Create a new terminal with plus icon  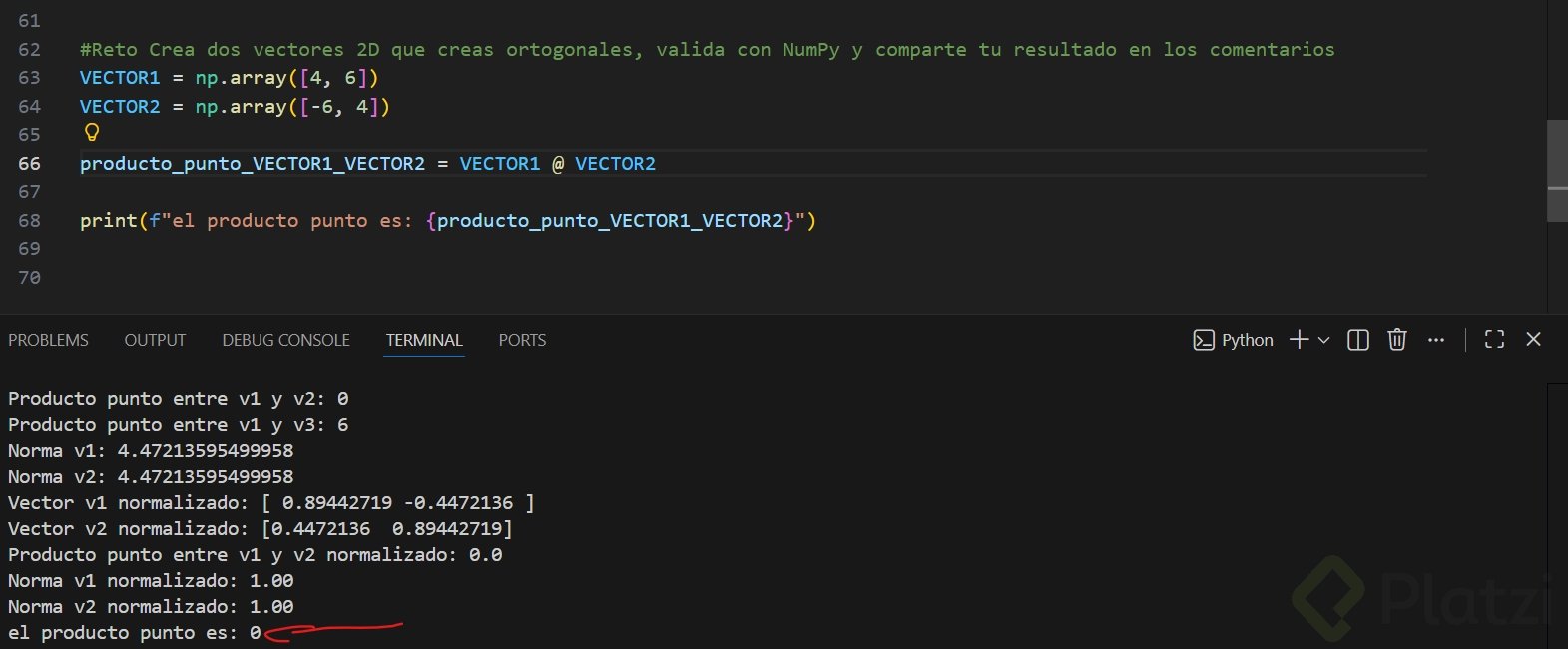tap(1299, 340)
